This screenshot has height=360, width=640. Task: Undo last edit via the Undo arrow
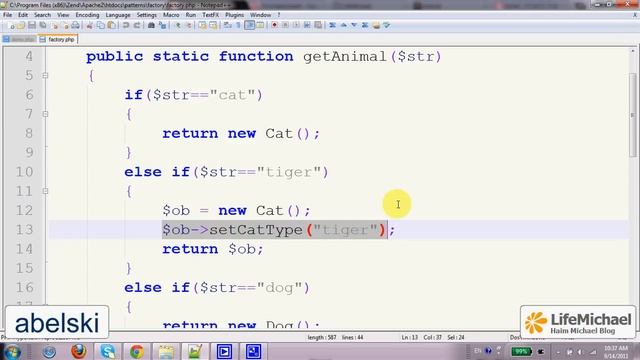click(126, 25)
